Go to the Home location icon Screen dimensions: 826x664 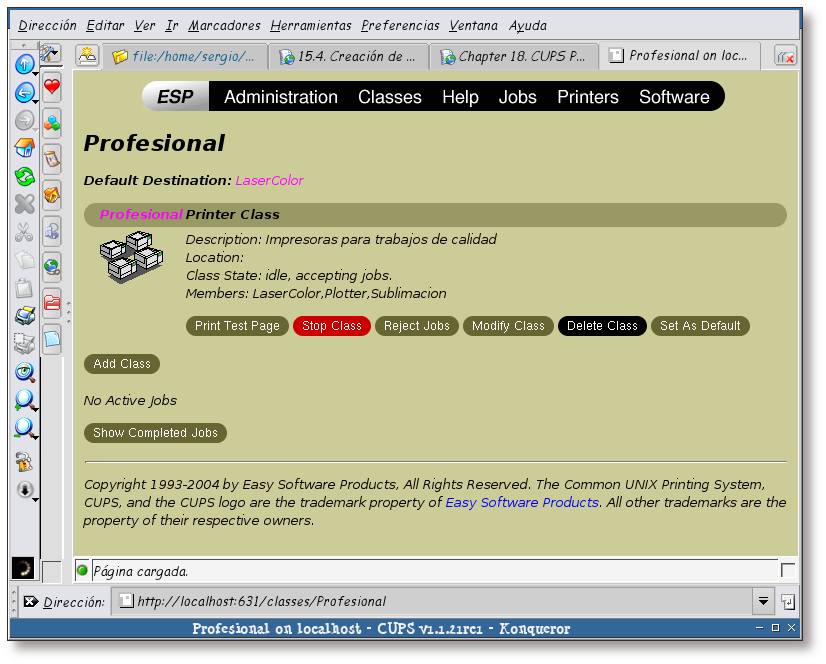pyautogui.click(x=25, y=148)
